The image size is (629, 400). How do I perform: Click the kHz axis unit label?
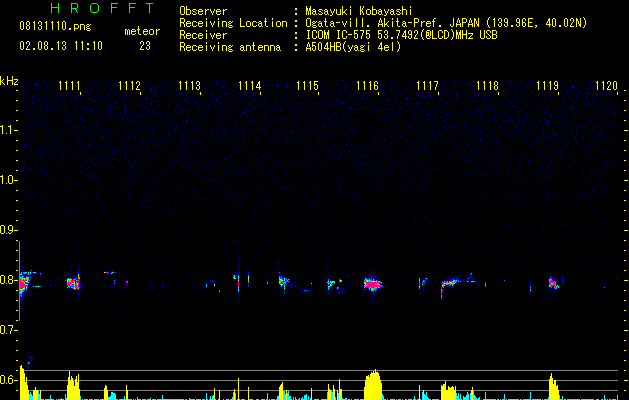9,81
